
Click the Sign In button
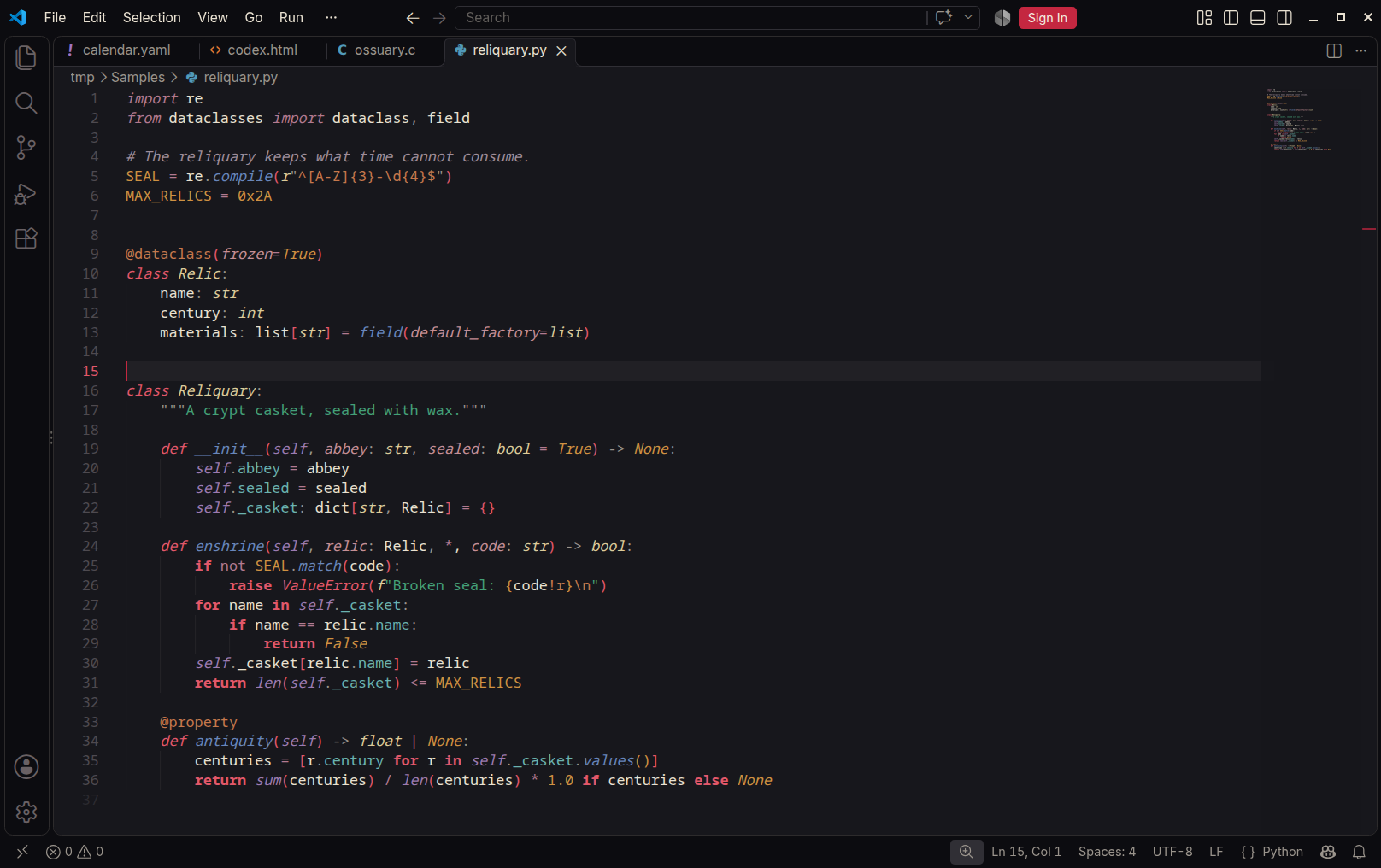pos(1047,18)
